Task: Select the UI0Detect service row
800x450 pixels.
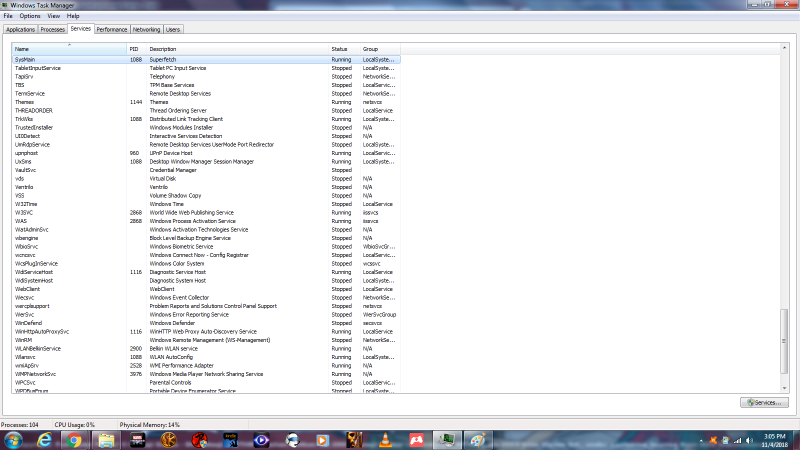Action: [x=206, y=136]
